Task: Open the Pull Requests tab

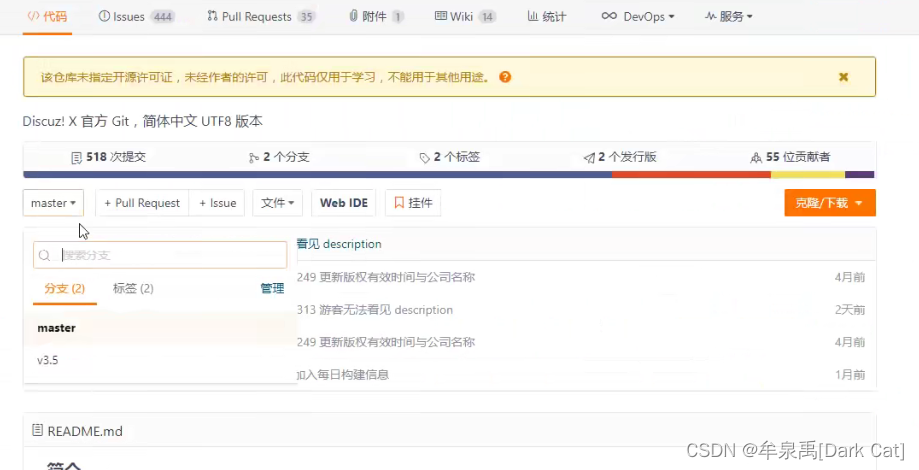Action: (x=261, y=16)
